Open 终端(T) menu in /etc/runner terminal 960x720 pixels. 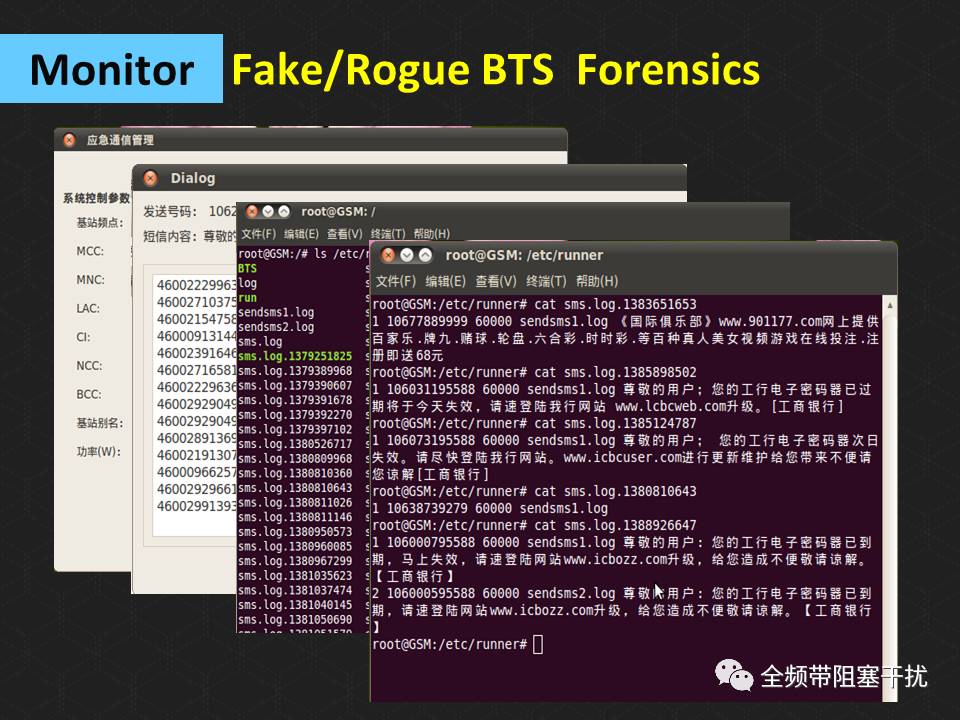pyautogui.click(x=546, y=281)
